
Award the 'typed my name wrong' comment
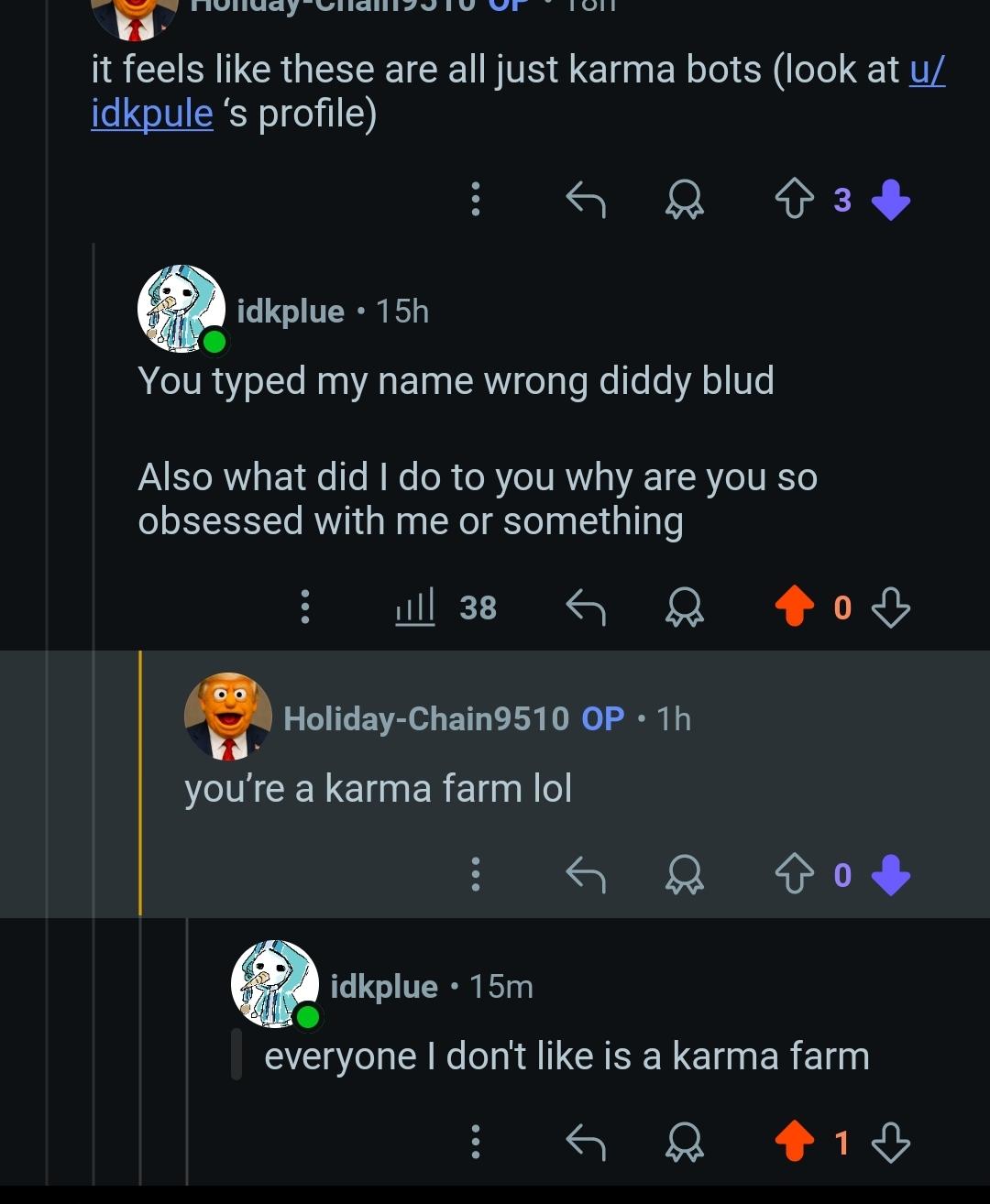[684, 607]
